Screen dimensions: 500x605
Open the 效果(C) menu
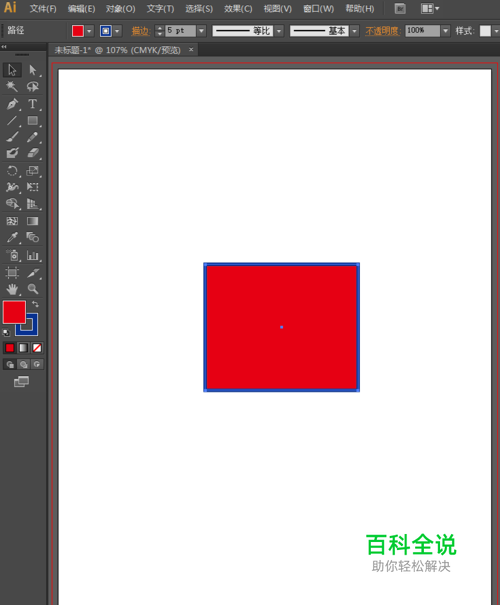[238, 9]
